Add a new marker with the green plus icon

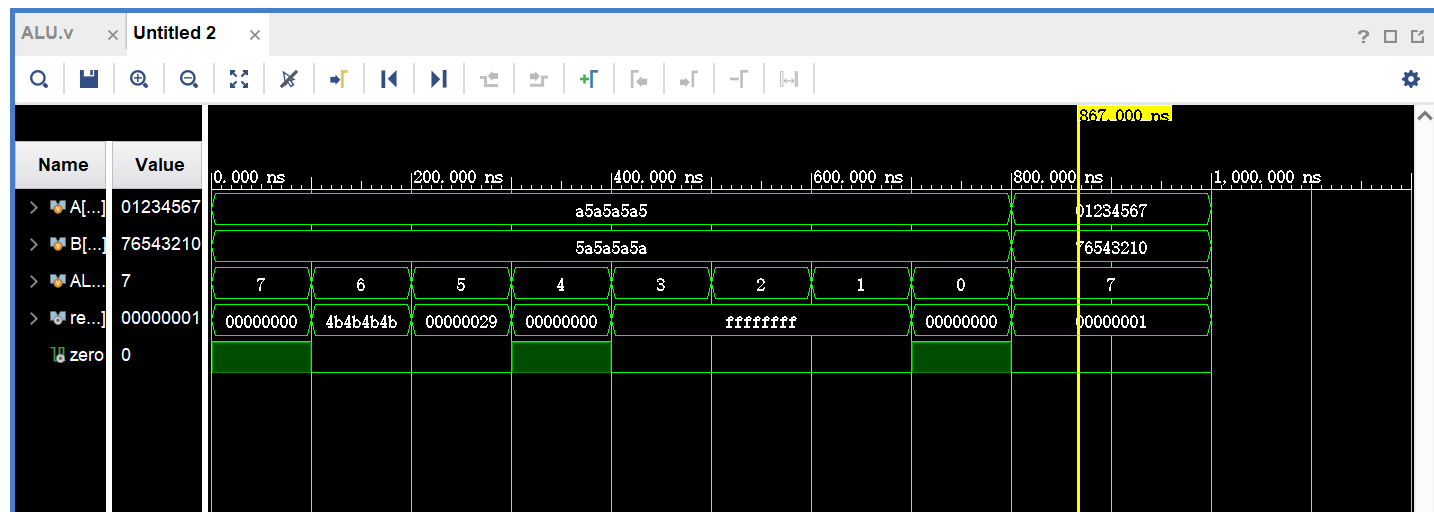click(589, 79)
